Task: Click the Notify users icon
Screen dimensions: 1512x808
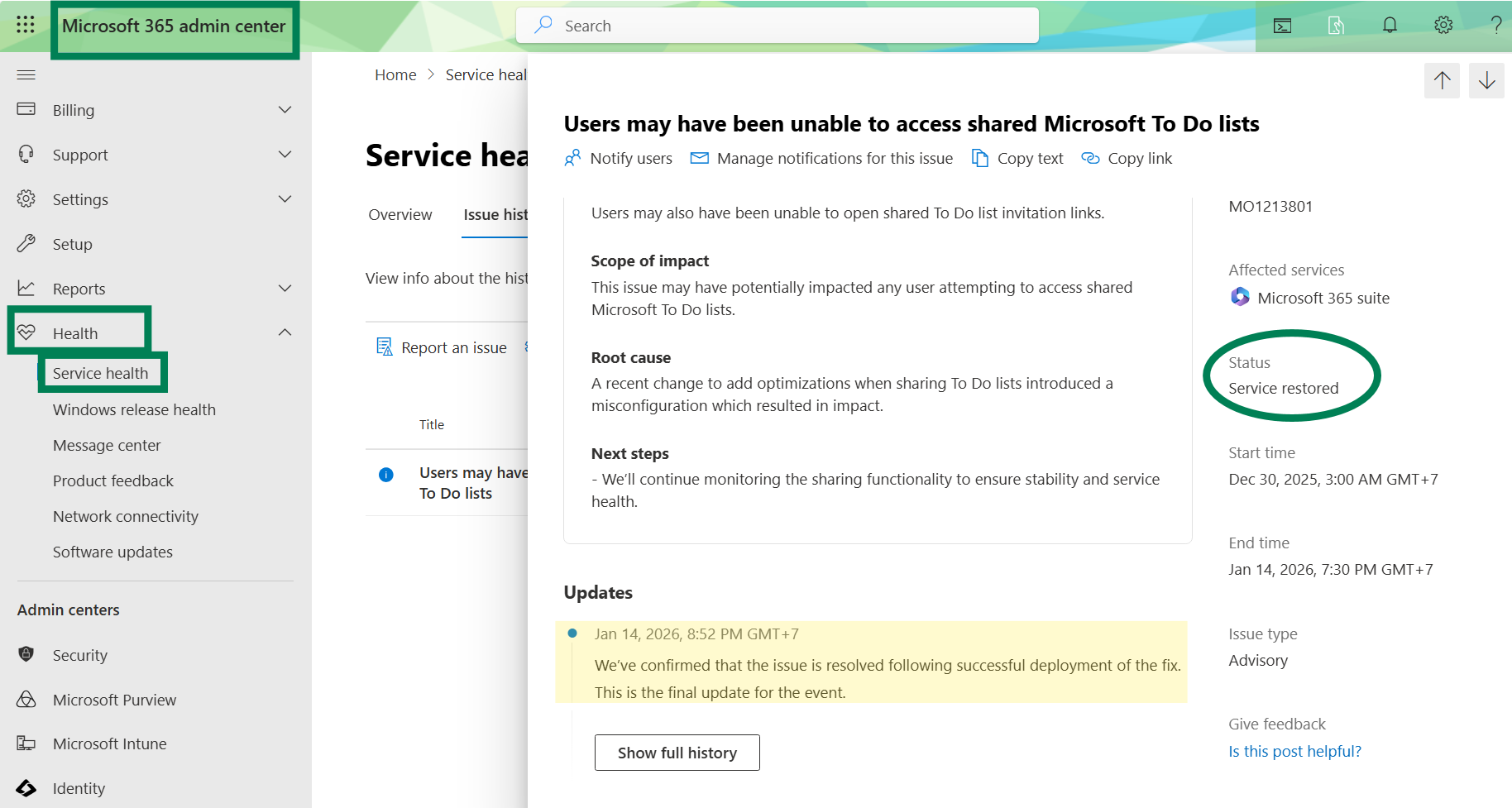Action: click(572, 158)
